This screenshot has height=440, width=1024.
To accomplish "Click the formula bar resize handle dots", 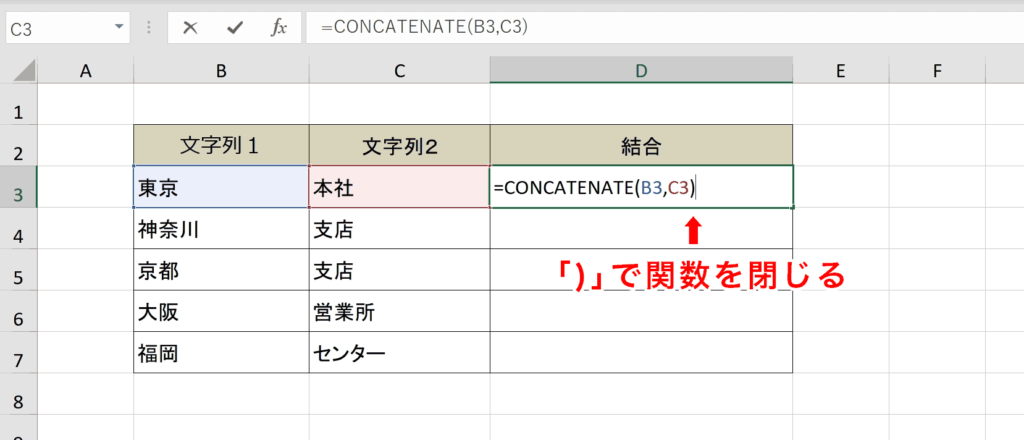I will [149, 28].
